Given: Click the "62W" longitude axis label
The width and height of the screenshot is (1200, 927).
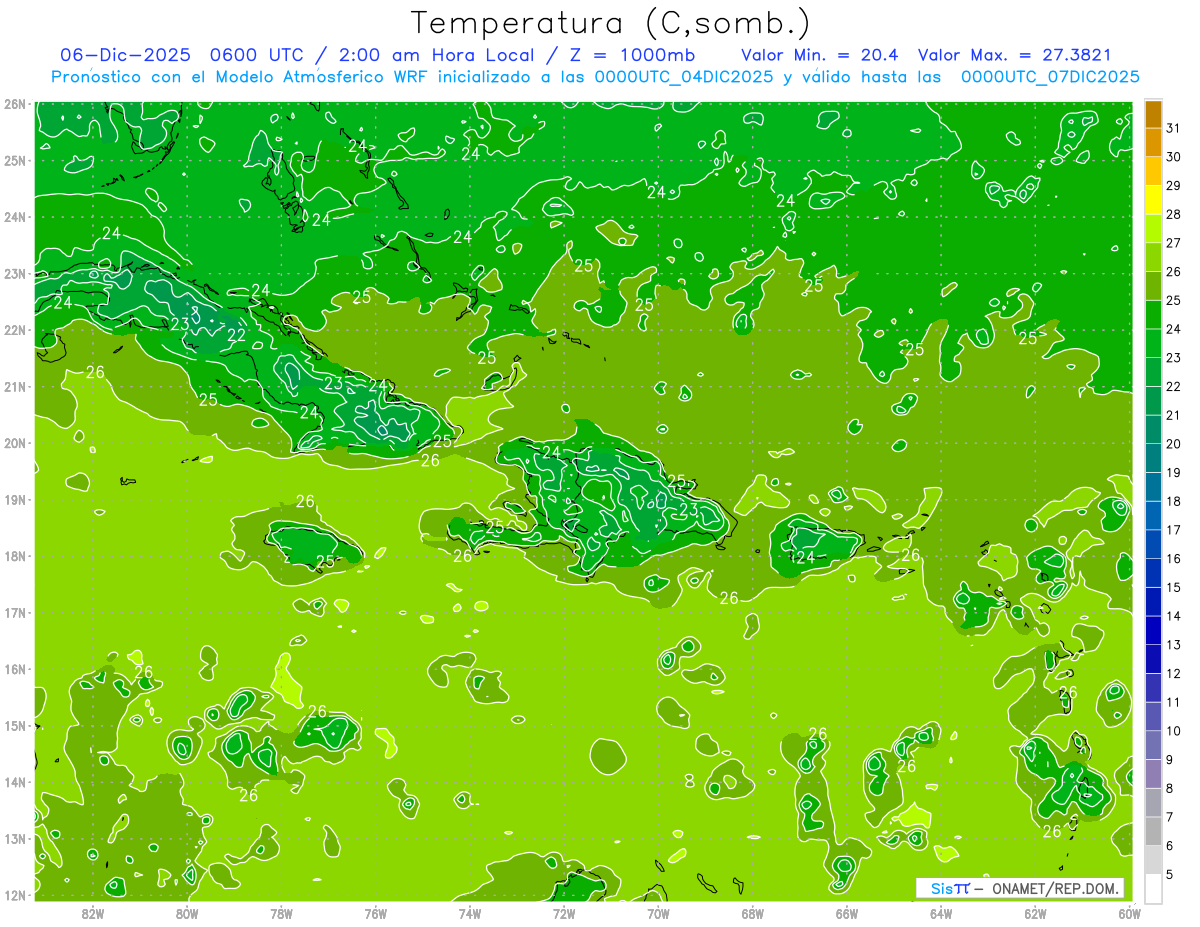Looking at the screenshot, I should (x=1035, y=913).
